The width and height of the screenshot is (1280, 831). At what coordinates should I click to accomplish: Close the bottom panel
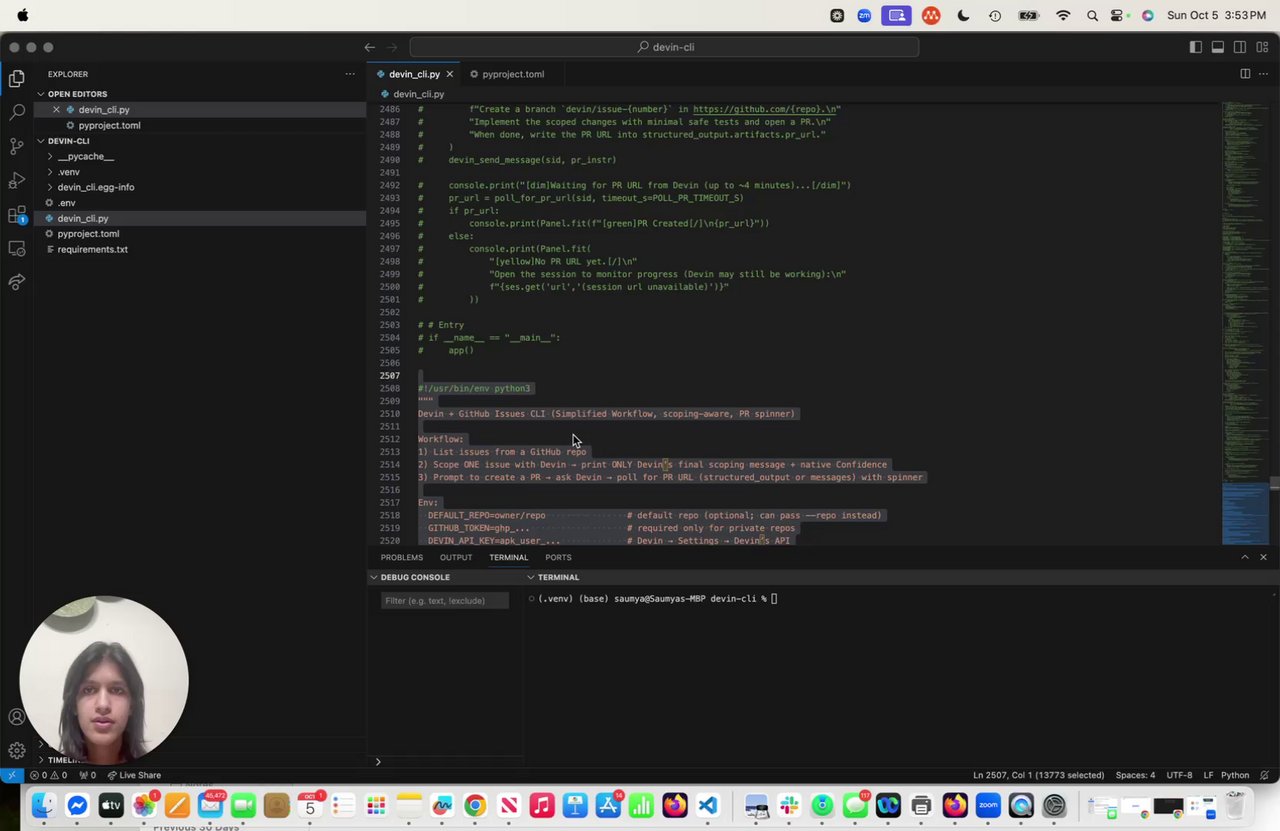tap(1263, 557)
